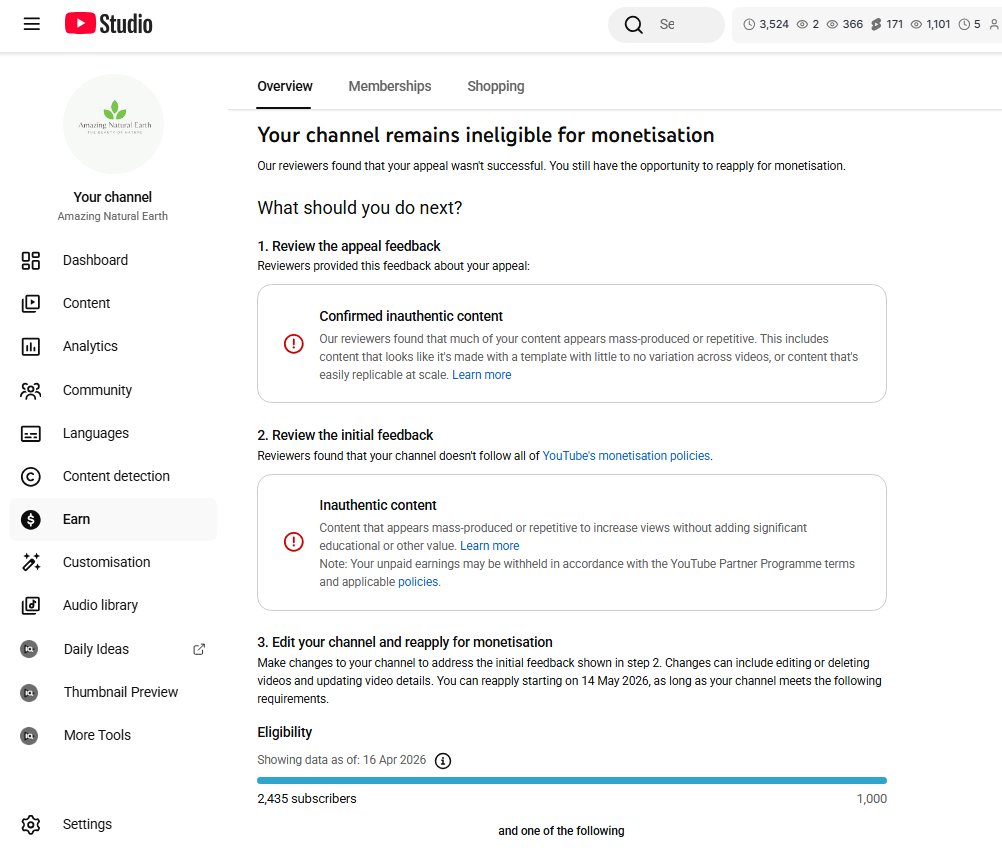
Task: Click the search magnifier icon
Action: 633,24
